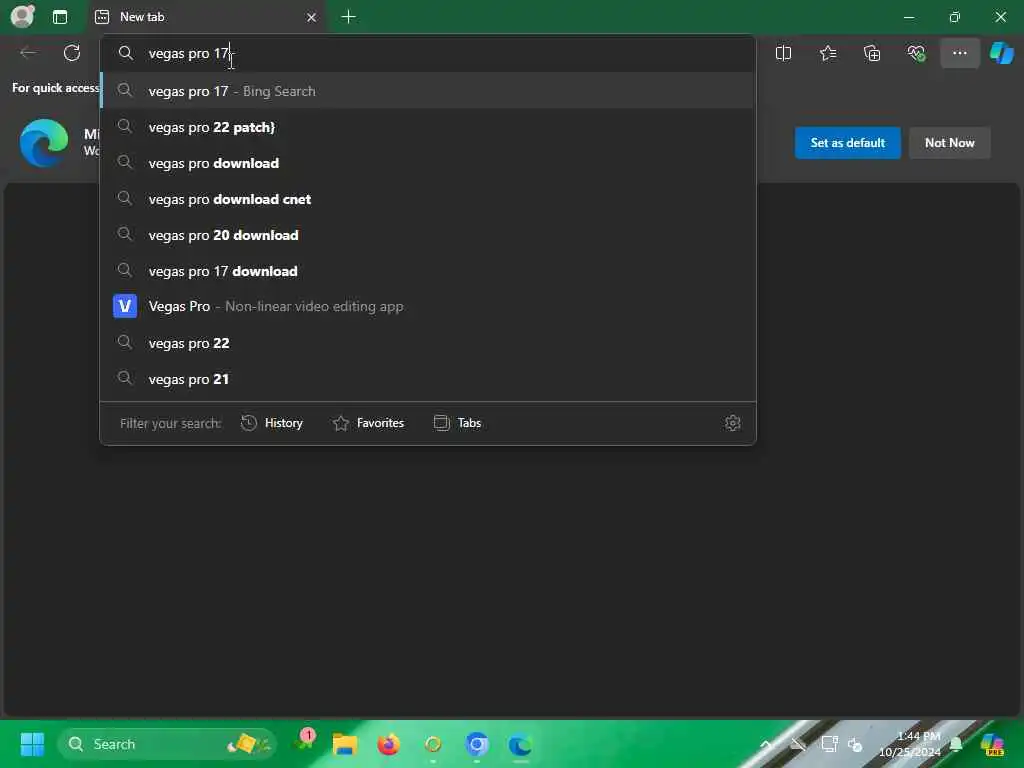1024x768 pixels.
Task: Open the Collections toolbar icon
Action: (872, 53)
